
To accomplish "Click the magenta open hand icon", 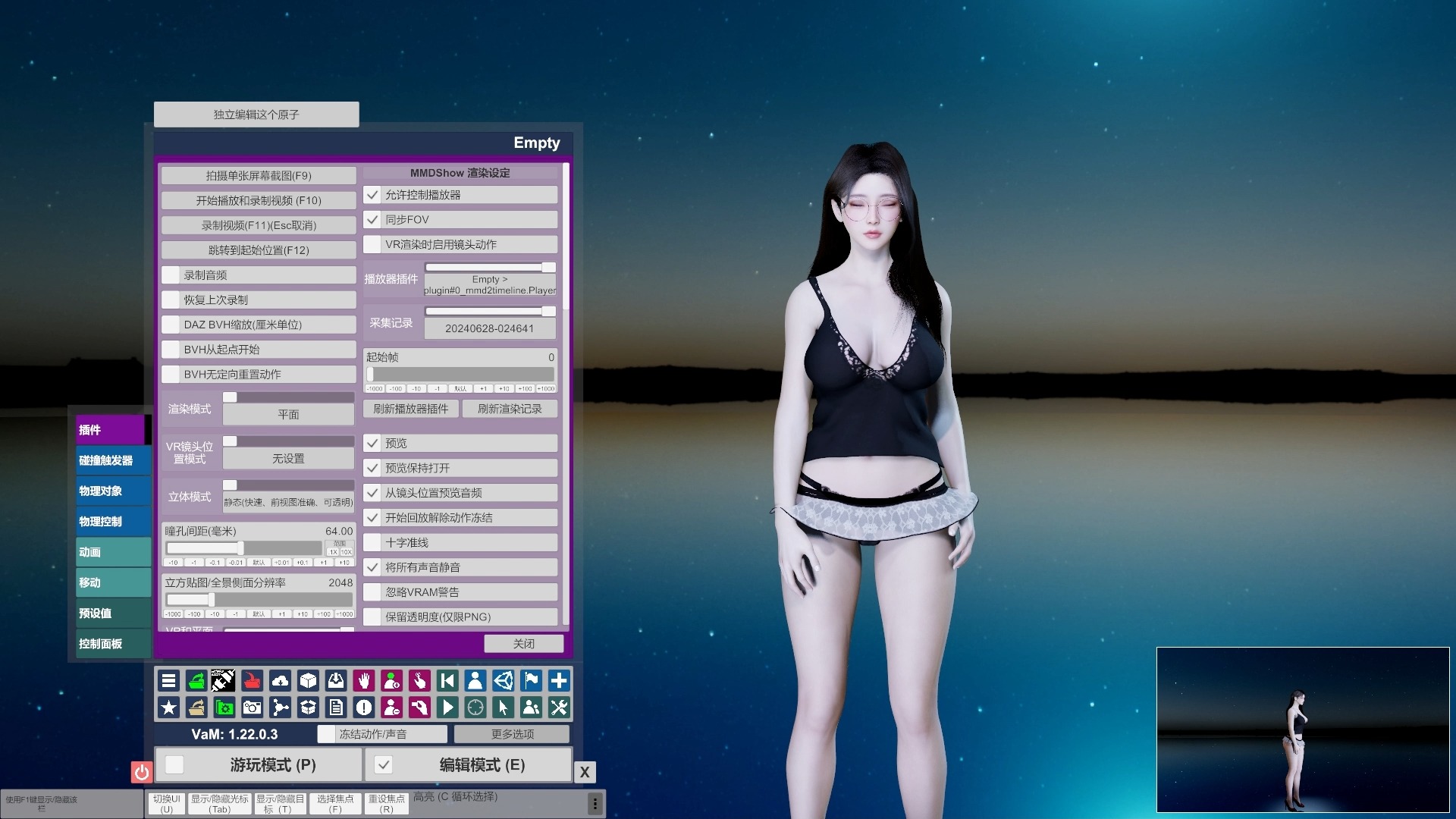I will coord(364,681).
